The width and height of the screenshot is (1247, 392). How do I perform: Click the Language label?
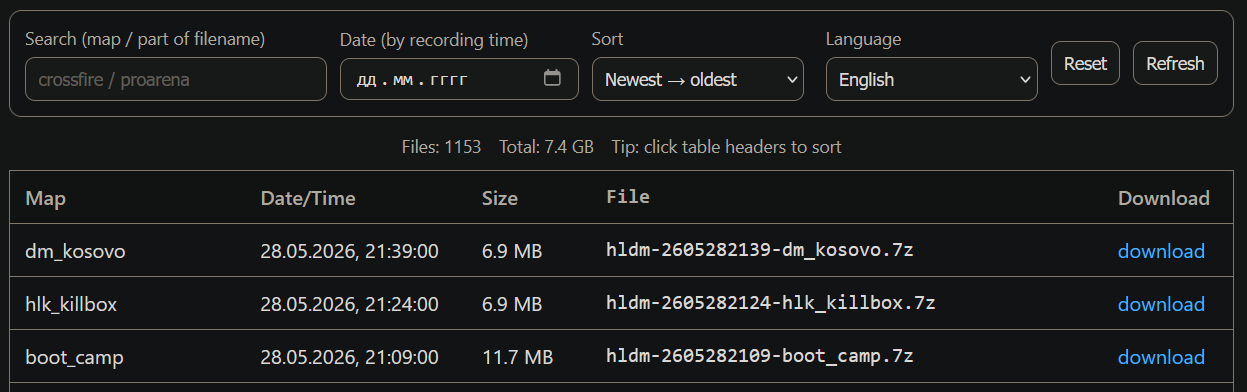tap(863, 39)
